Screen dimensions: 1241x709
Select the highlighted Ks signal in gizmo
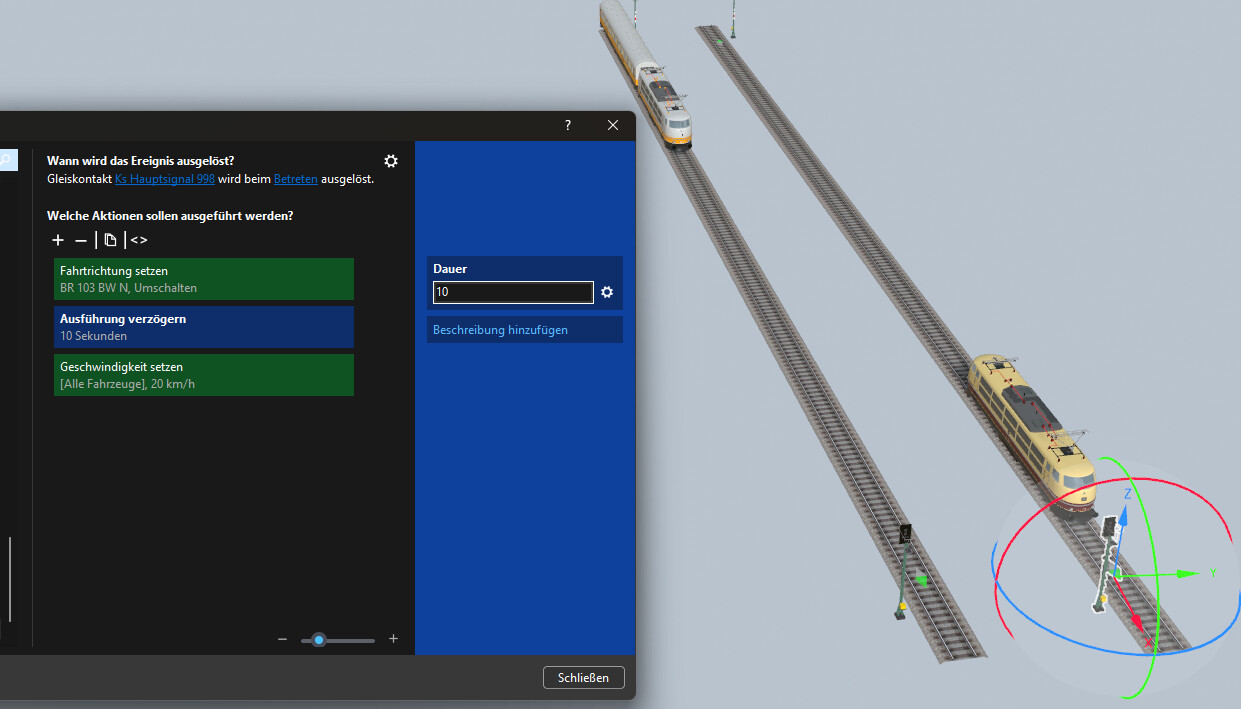pyautogui.click(x=1105, y=565)
